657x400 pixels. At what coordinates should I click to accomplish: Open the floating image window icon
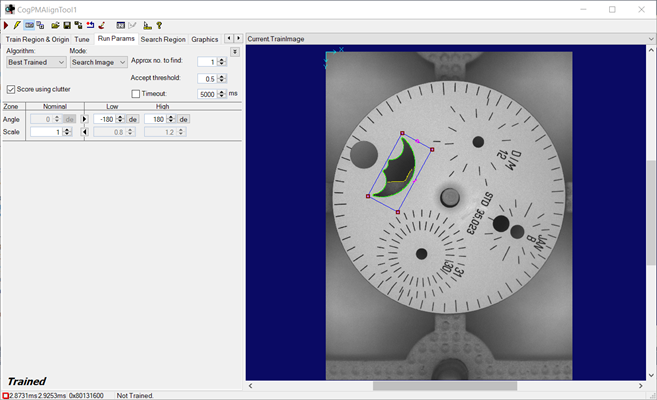41,25
